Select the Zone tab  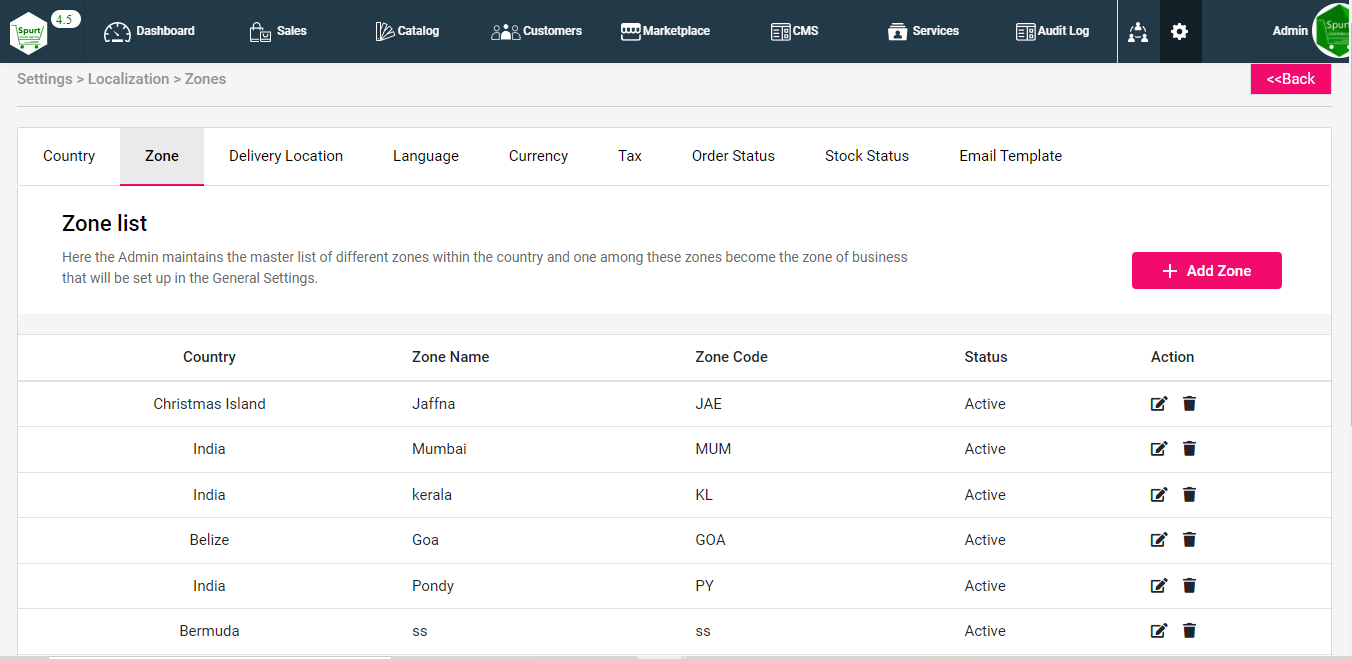point(162,156)
